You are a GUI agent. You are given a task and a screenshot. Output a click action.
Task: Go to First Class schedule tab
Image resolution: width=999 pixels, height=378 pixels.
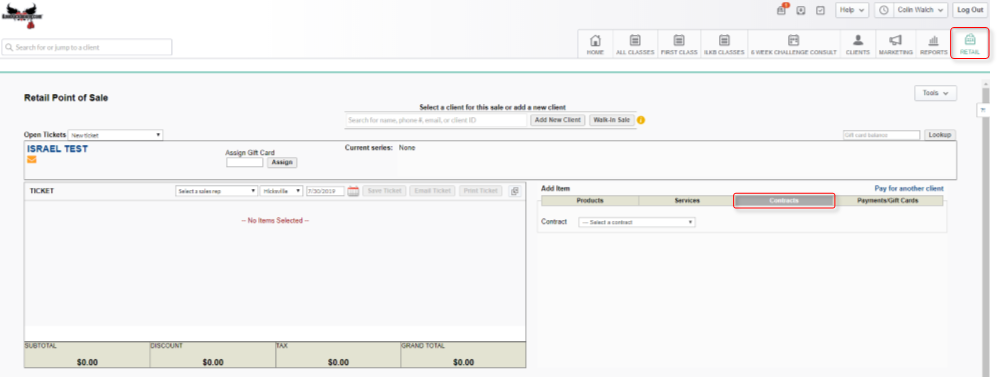(679, 45)
